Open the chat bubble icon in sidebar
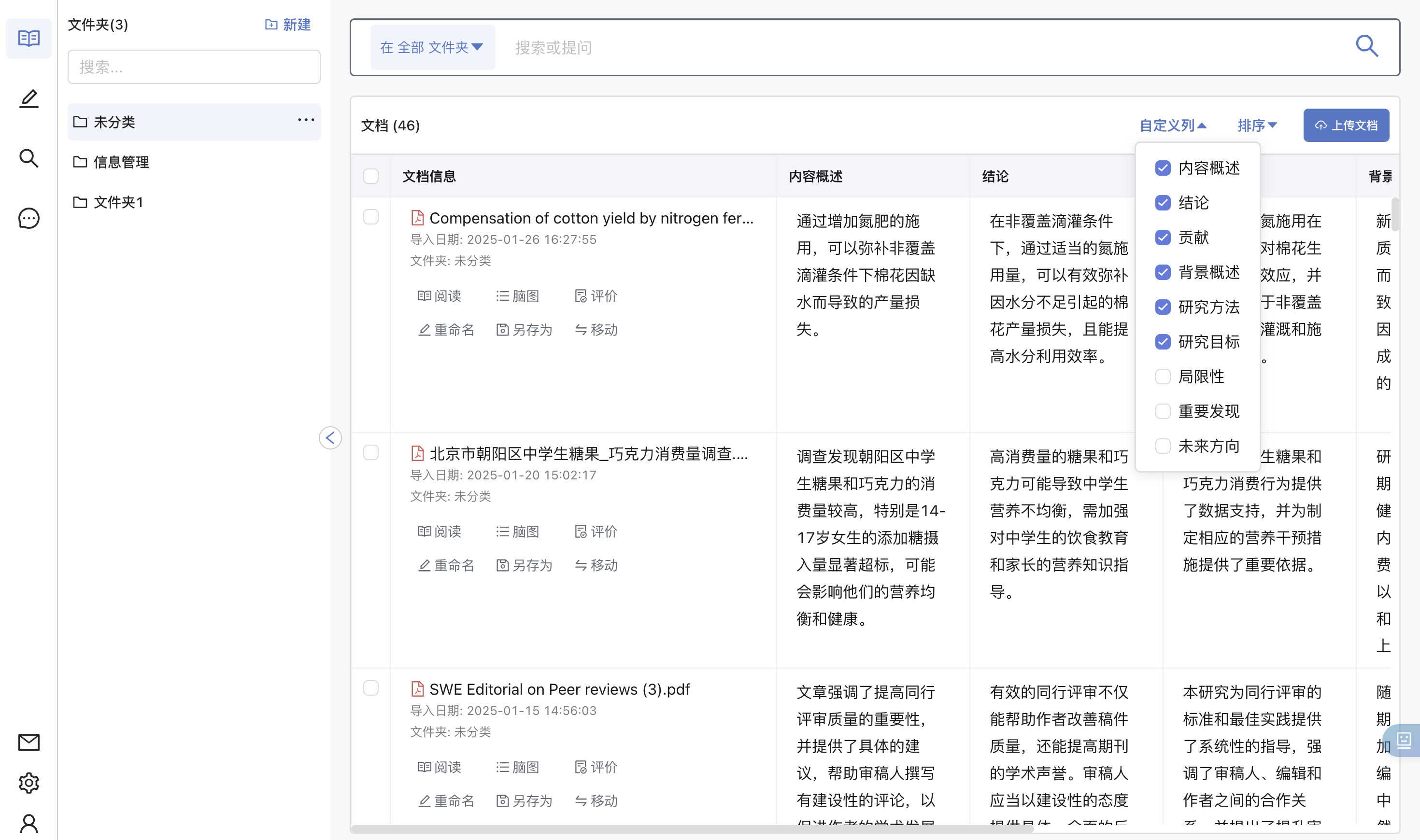1420x840 pixels. [x=28, y=219]
